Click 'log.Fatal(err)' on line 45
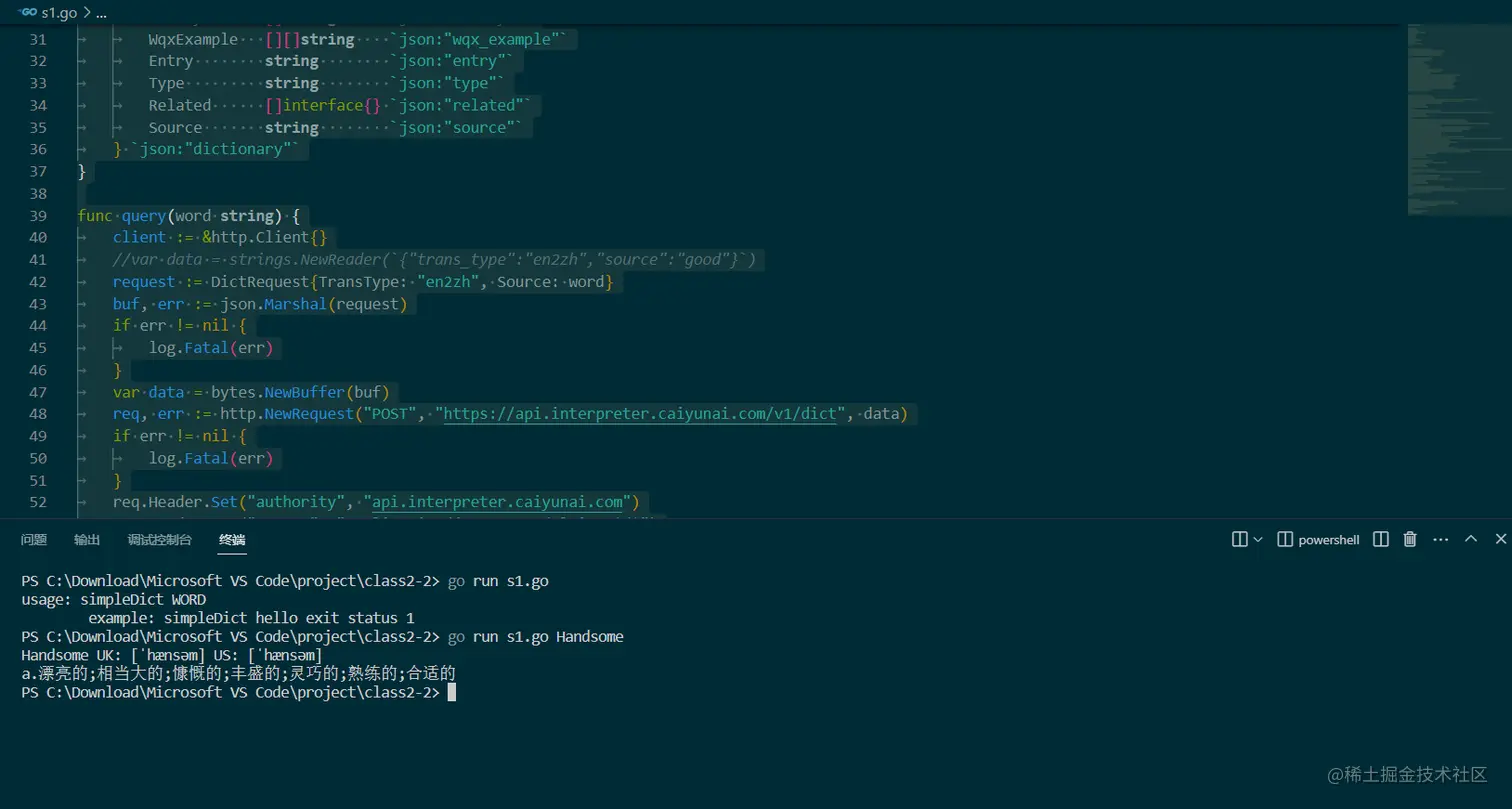1512x809 pixels. coord(210,347)
